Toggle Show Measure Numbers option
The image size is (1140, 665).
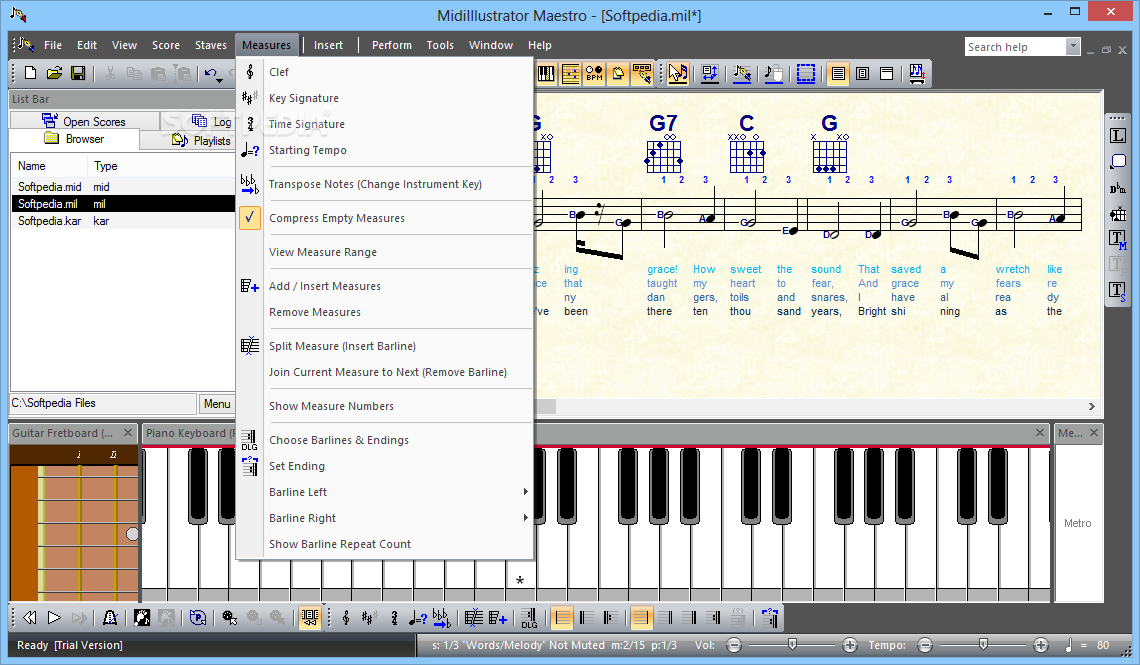click(331, 406)
